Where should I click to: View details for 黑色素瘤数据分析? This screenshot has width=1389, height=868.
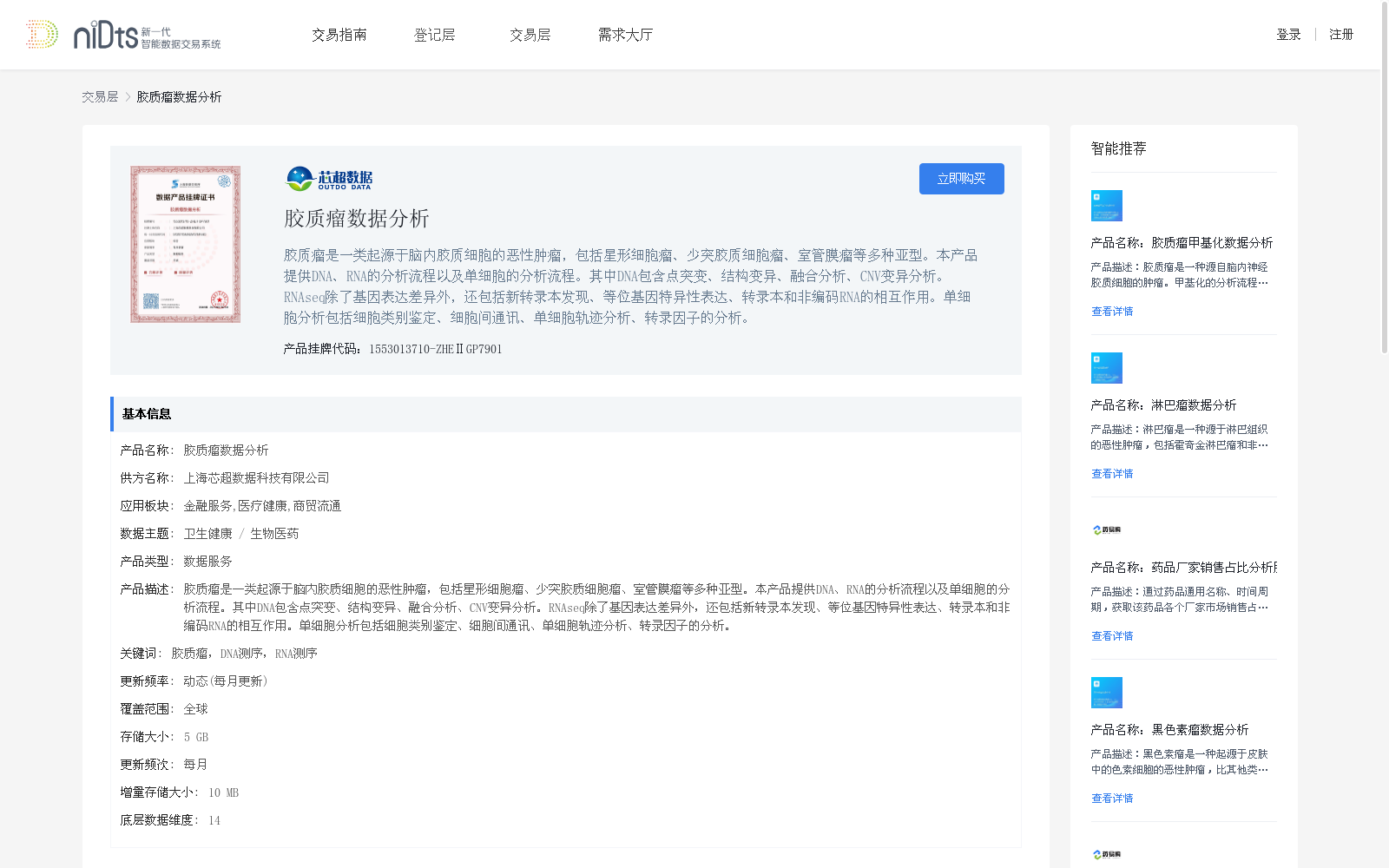[x=1112, y=799]
